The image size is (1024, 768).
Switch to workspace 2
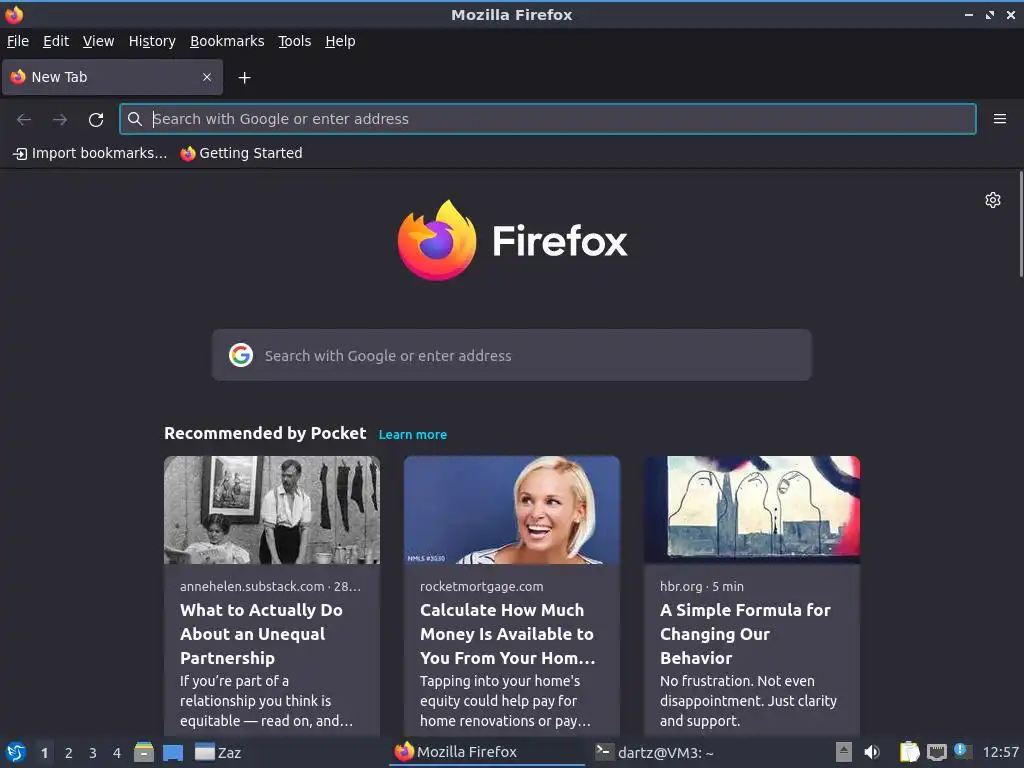tap(69, 753)
